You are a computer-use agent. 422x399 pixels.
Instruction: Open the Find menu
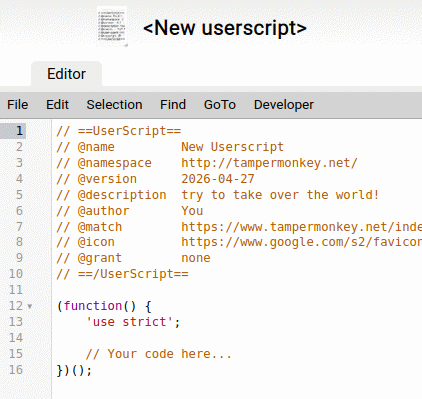(x=173, y=105)
